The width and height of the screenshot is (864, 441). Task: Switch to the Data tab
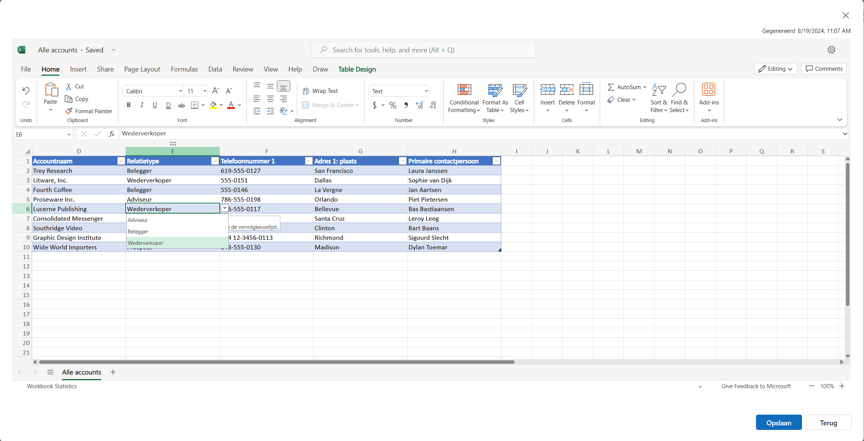[215, 69]
